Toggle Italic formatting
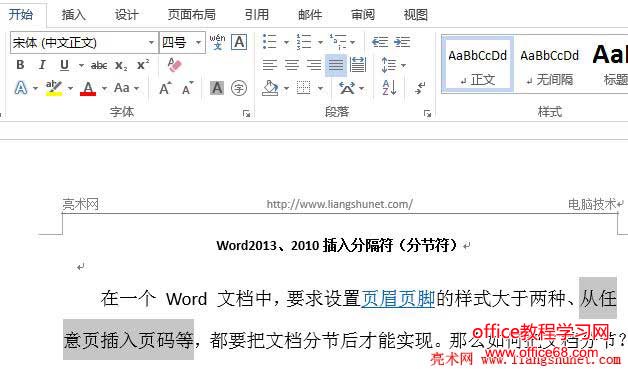 tap(42, 65)
